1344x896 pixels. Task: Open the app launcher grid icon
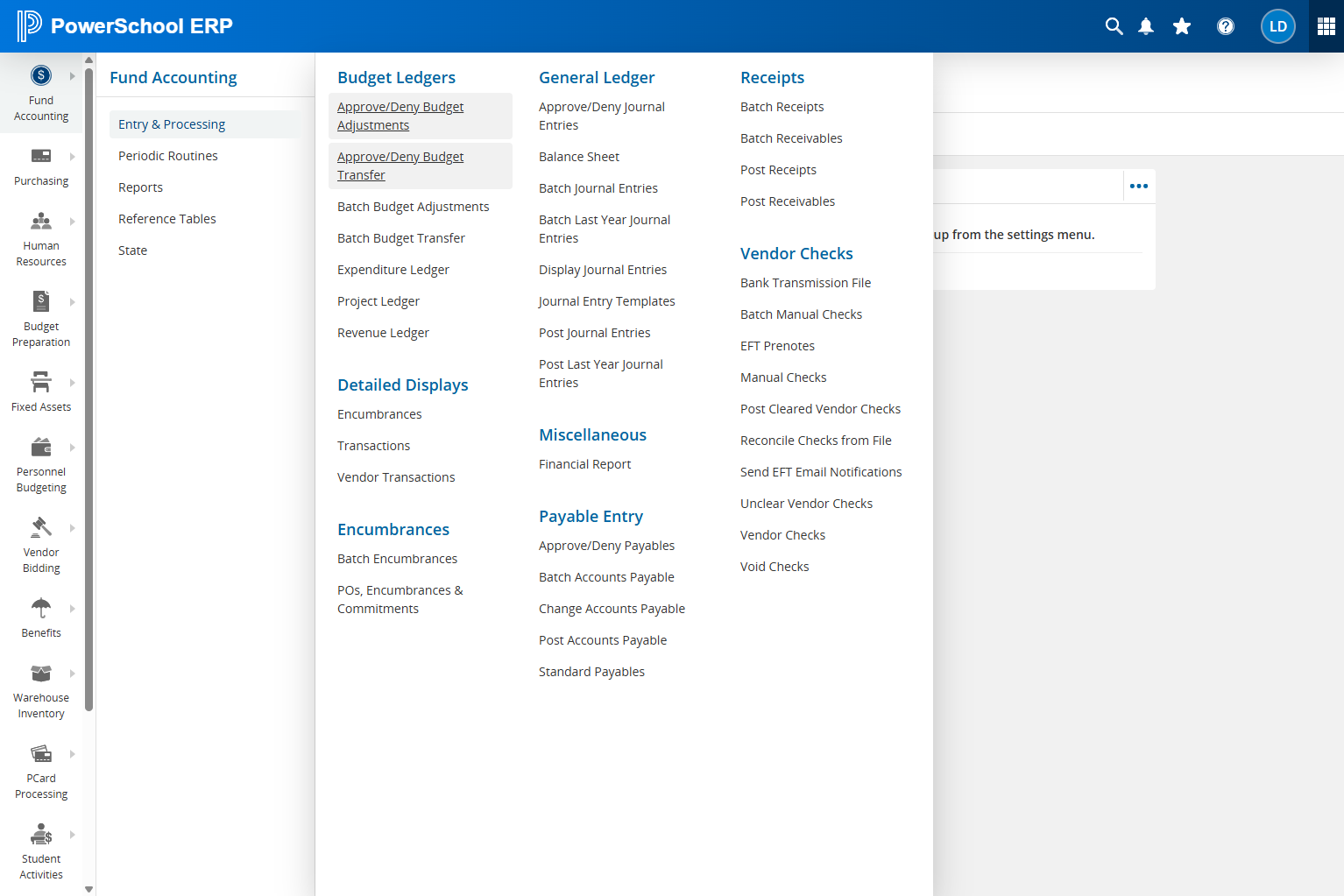point(1326,26)
